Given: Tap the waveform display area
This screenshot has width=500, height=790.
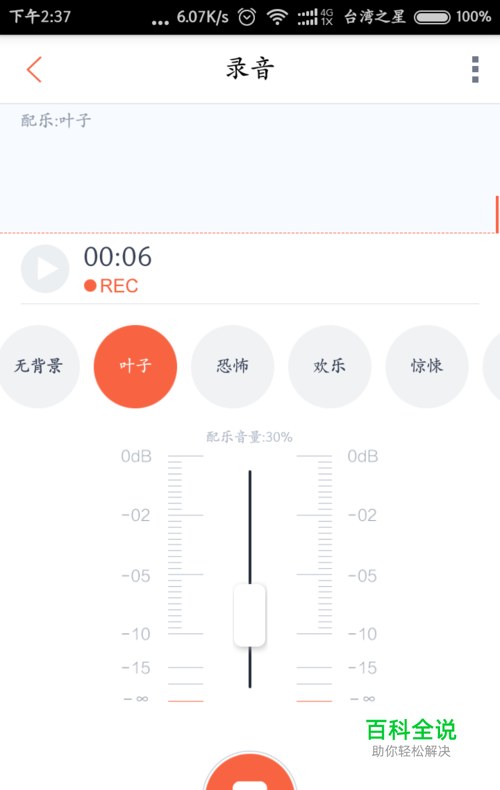Looking at the screenshot, I should (250, 169).
